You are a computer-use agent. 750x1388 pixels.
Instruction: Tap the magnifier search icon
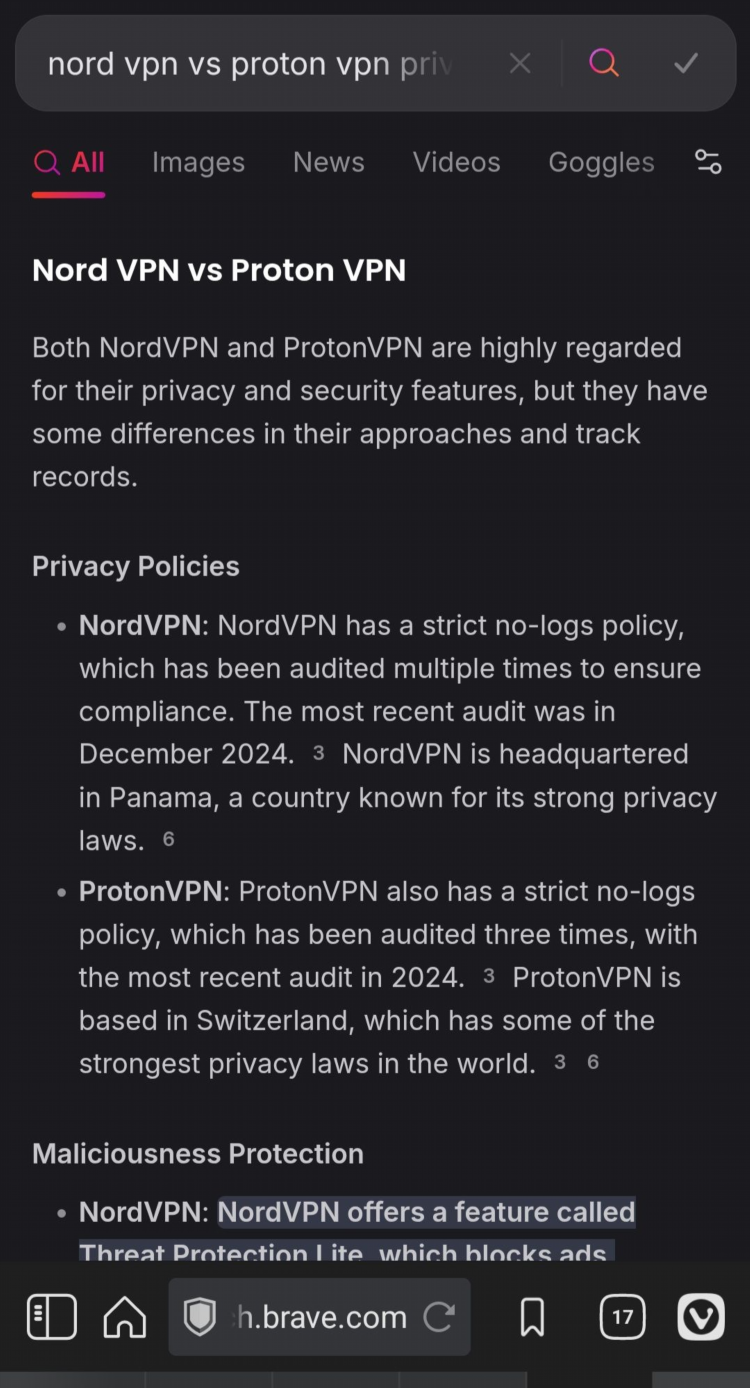click(604, 63)
